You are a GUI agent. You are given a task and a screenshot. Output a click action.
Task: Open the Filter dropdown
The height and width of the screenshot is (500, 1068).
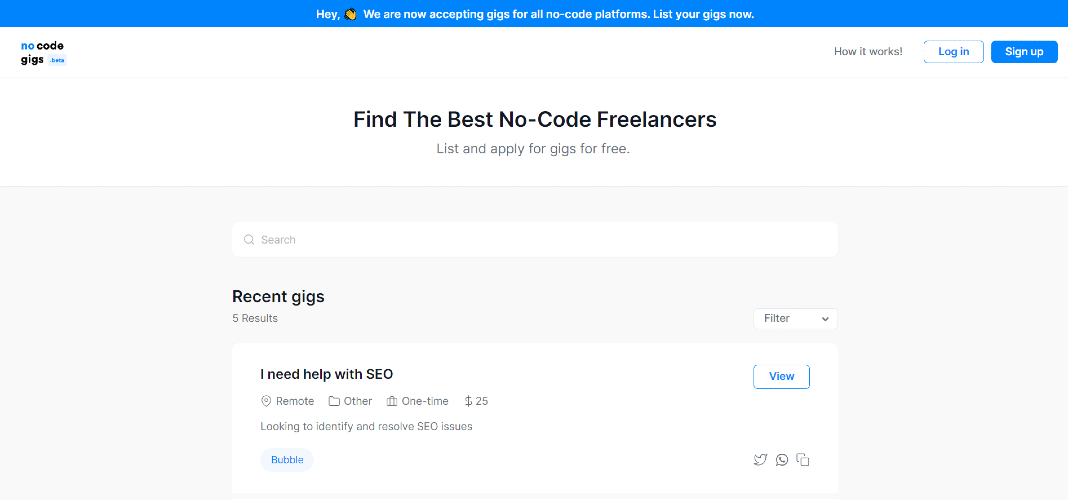tap(795, 319)
